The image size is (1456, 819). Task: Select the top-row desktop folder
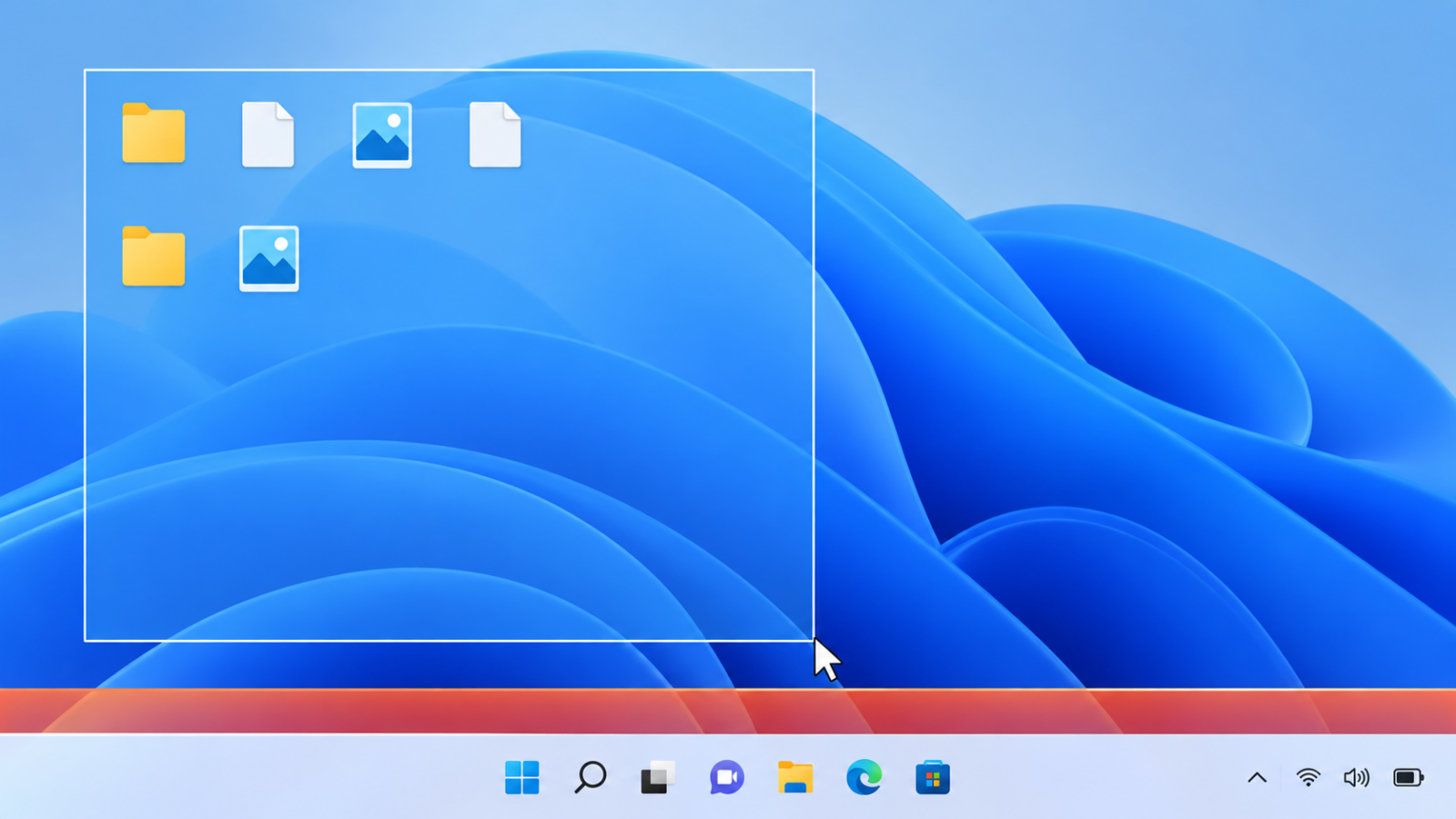tap(154, 134)
